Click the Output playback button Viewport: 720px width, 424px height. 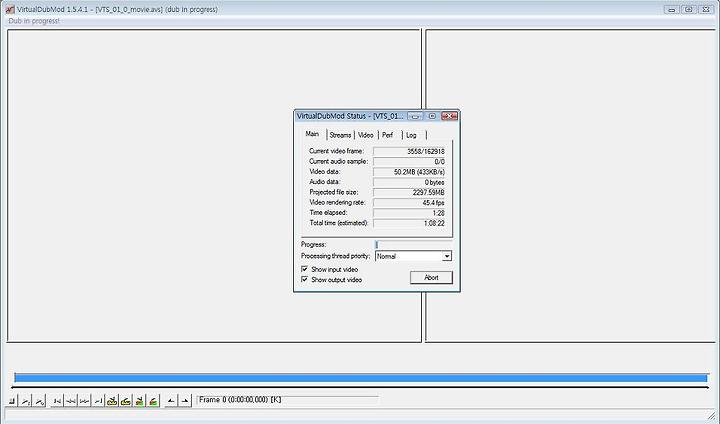40,401
